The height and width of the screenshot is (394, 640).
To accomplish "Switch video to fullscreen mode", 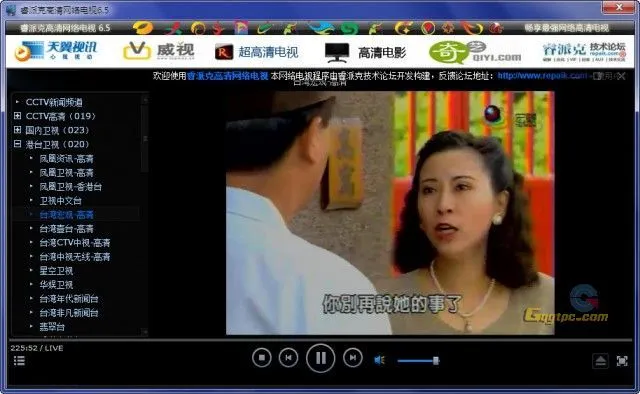I will tap(622, 361).
